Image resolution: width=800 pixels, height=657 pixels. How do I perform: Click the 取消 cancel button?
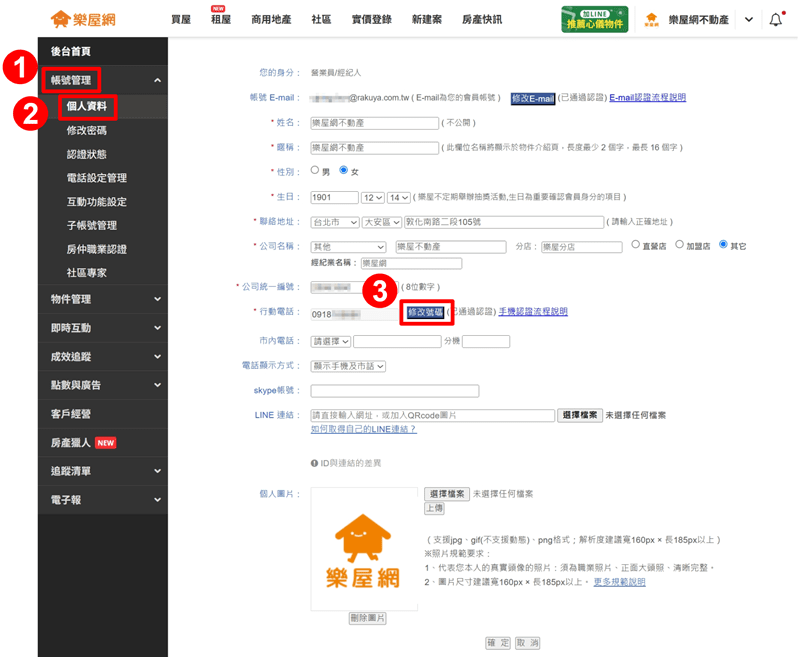(527, 643)
